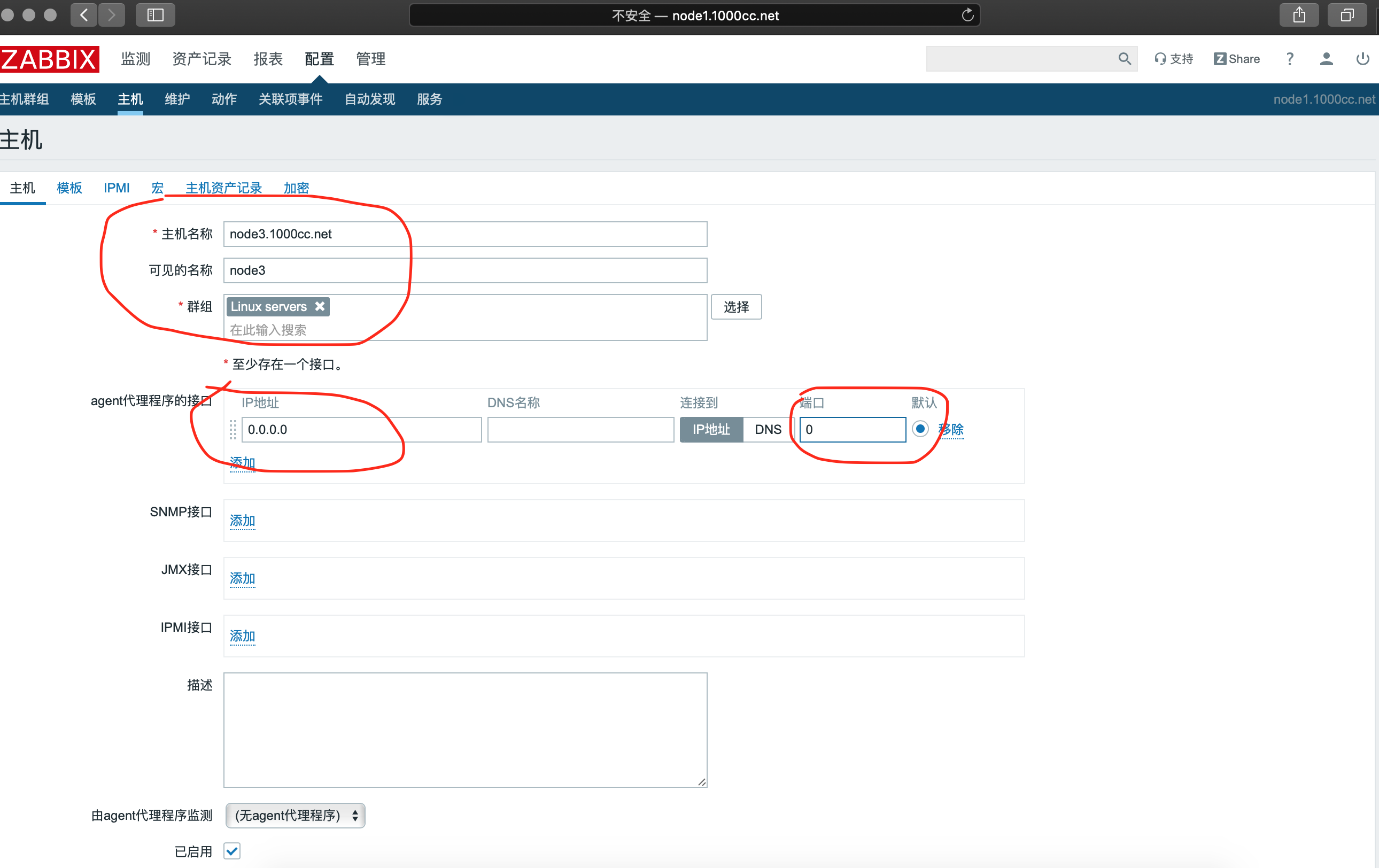Open the agent proxy monitoring dropdown
Viewport: 1379px width, 868px height.
point(296,815)
